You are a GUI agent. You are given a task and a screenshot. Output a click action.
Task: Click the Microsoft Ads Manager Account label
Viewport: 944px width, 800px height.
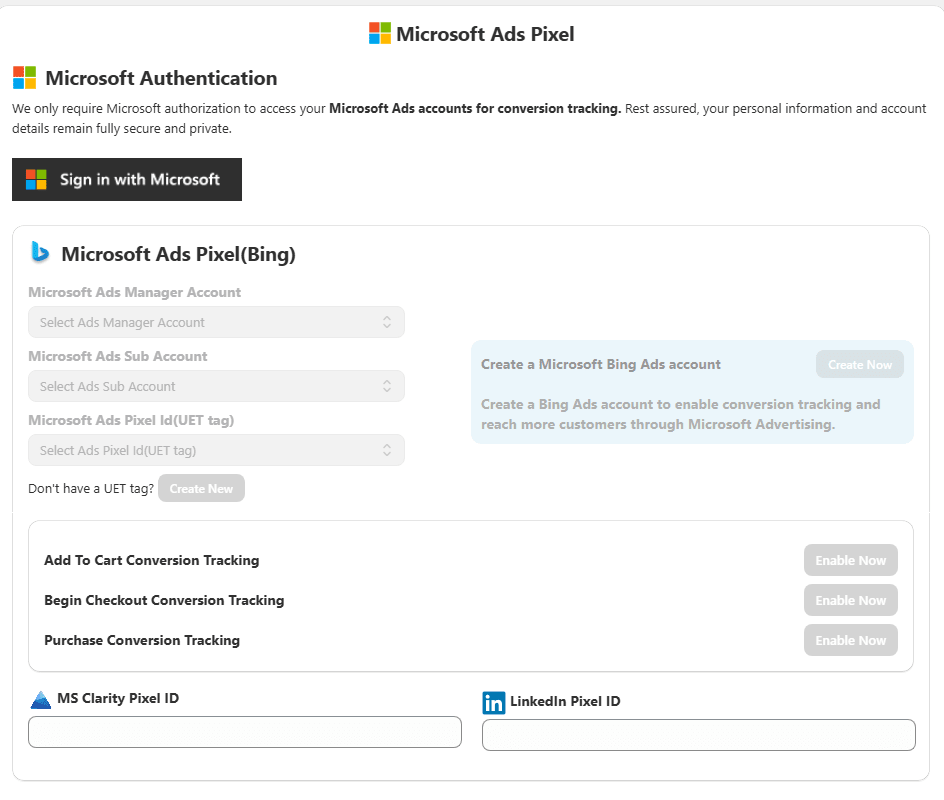pos(134,293)
